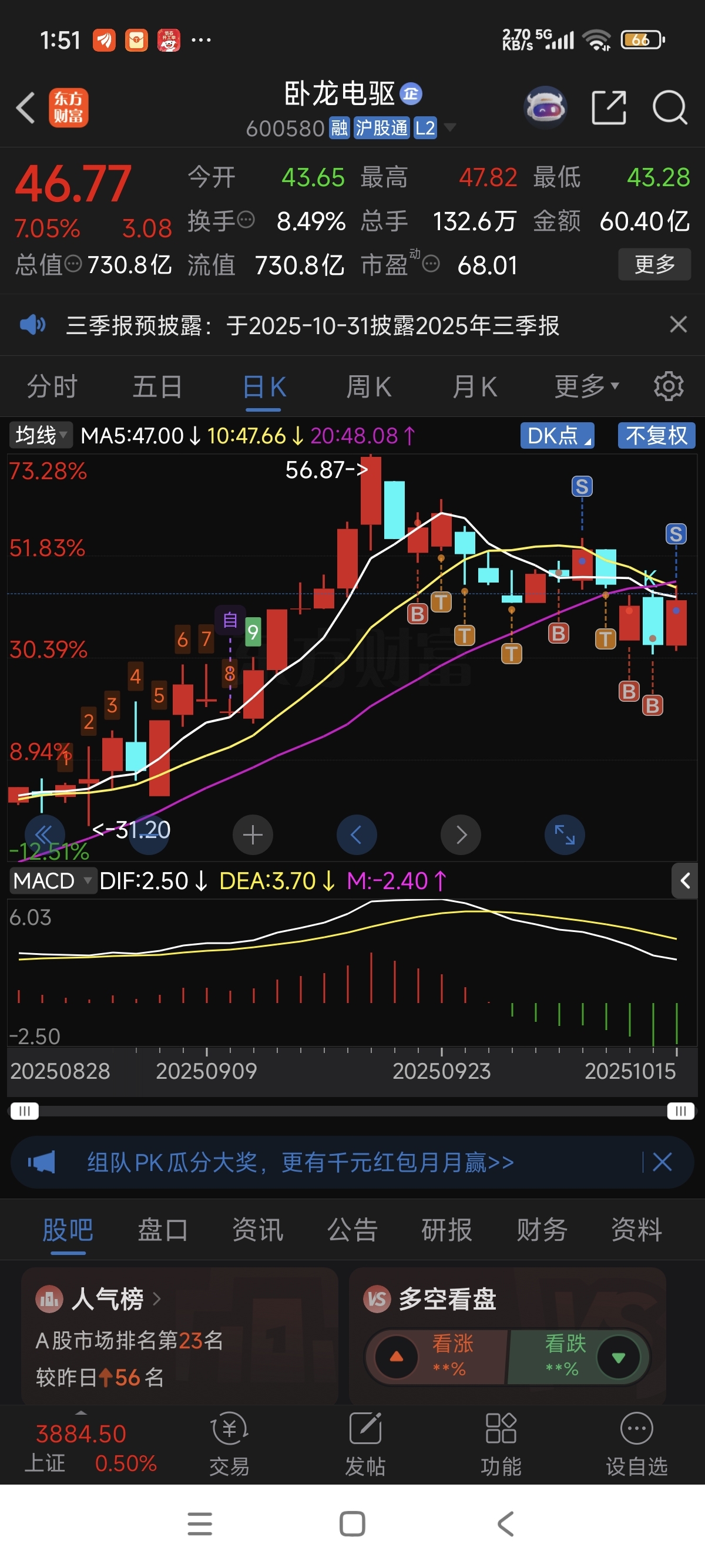
Task: Toggle the DK点 indicator
Action: [x=557, y=436]
